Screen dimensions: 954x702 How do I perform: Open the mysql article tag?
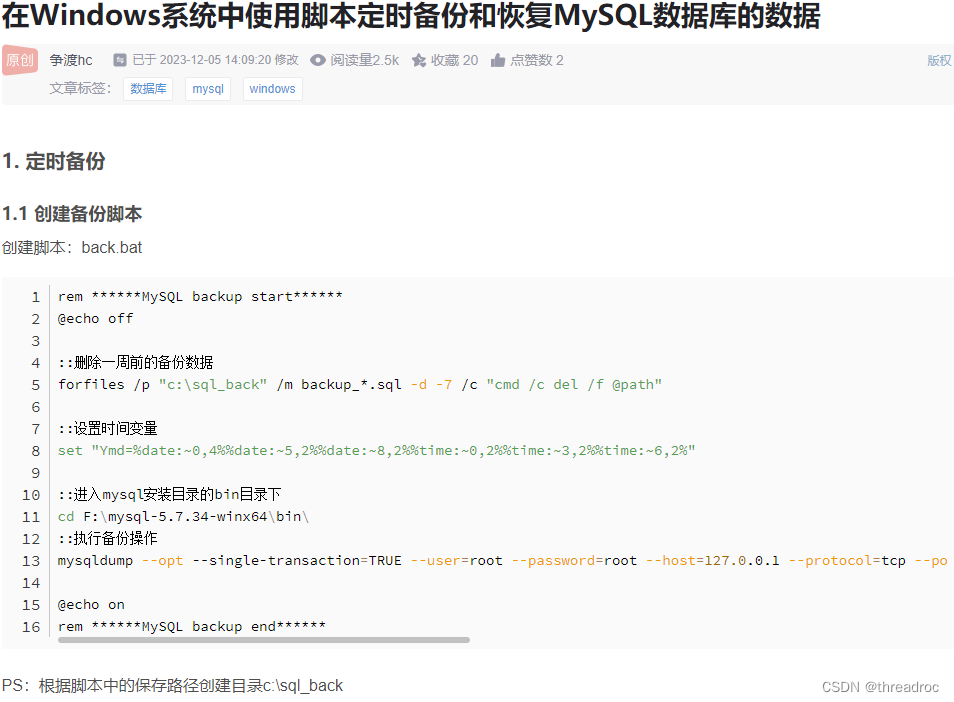pyautogui.click(x=208, y=89)
